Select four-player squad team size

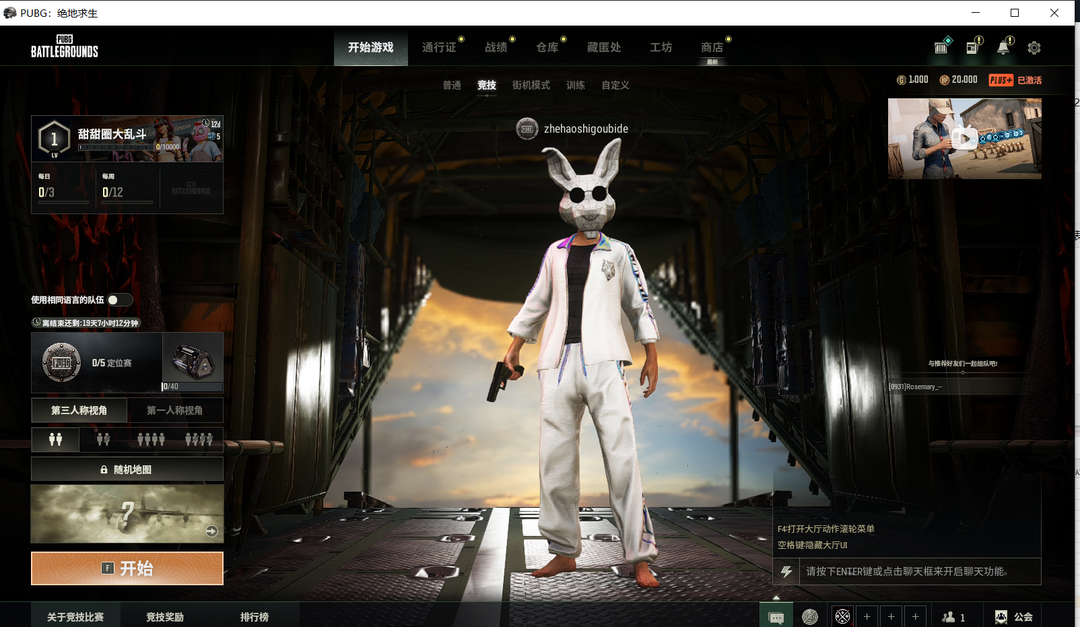[199, 439]
